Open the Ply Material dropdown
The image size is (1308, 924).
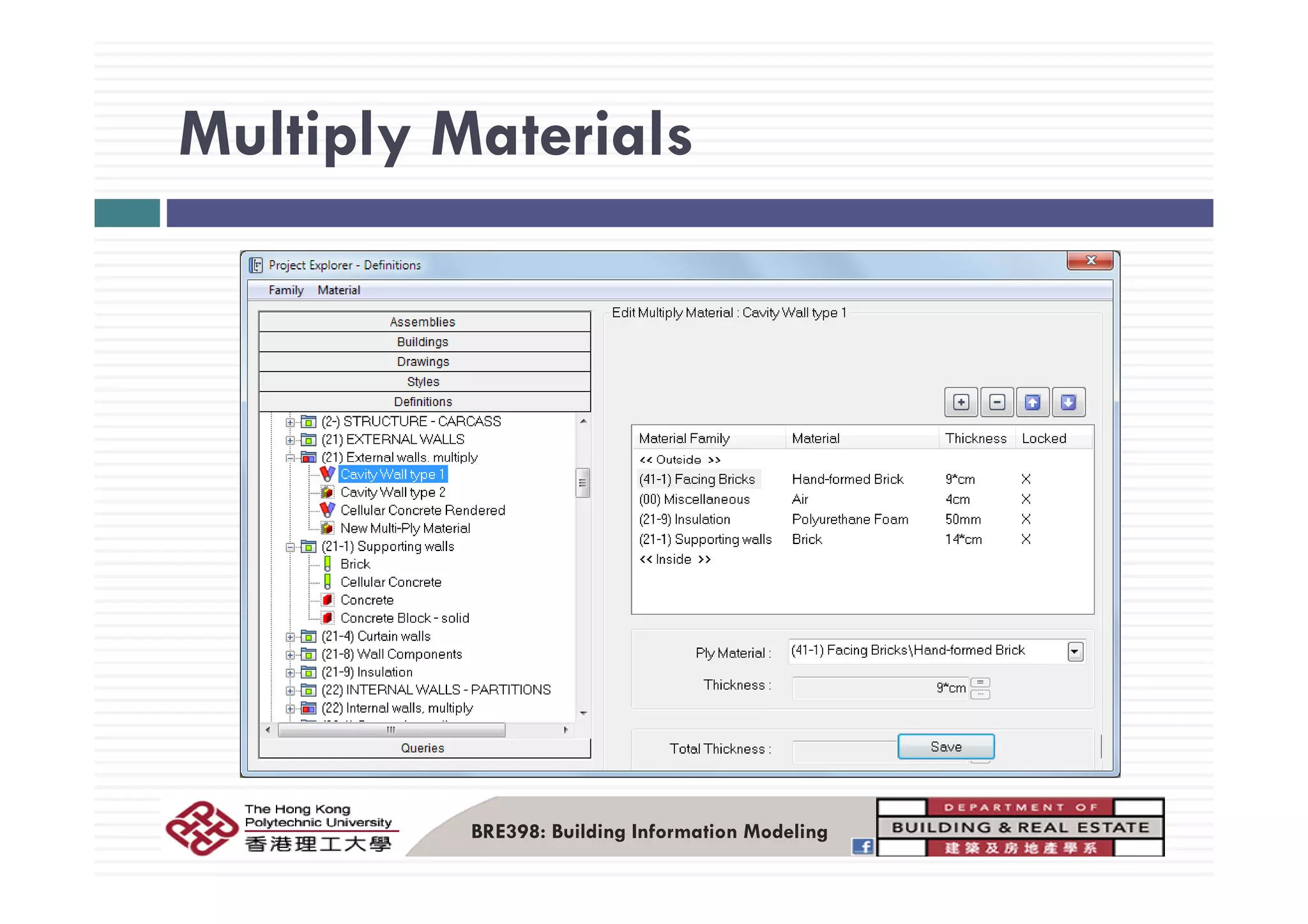(x=1075, y=651)
